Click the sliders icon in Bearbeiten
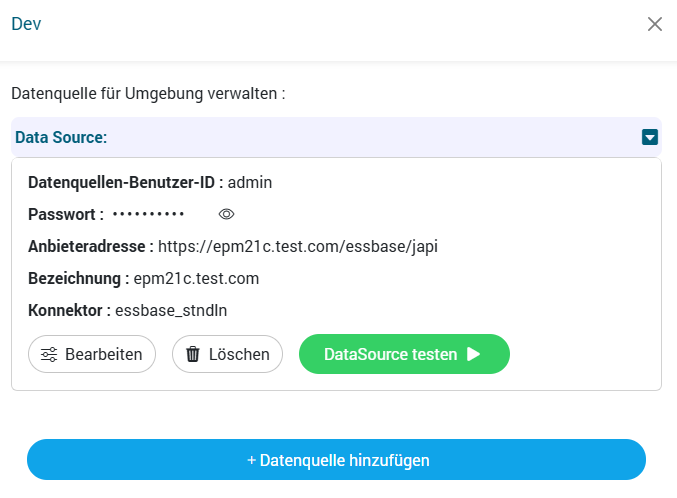Image resolution: width=677 pixels, height=498 pixels. (x=49, y=354)
